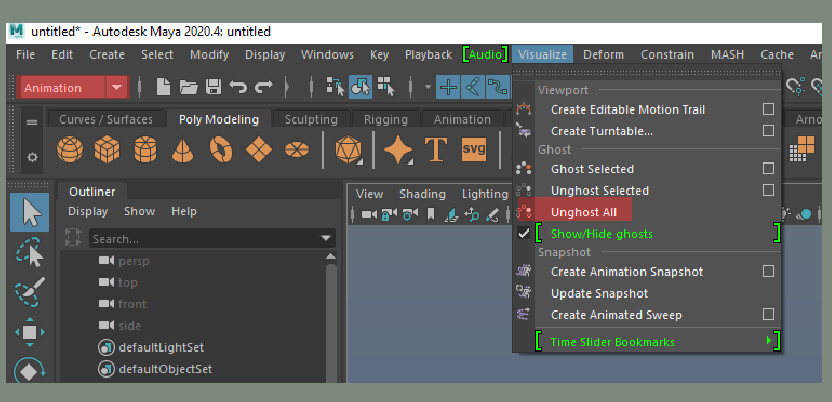Open Create Turntable option box
This screenshot has height=402, width=832.
click(x=768, y=130)
